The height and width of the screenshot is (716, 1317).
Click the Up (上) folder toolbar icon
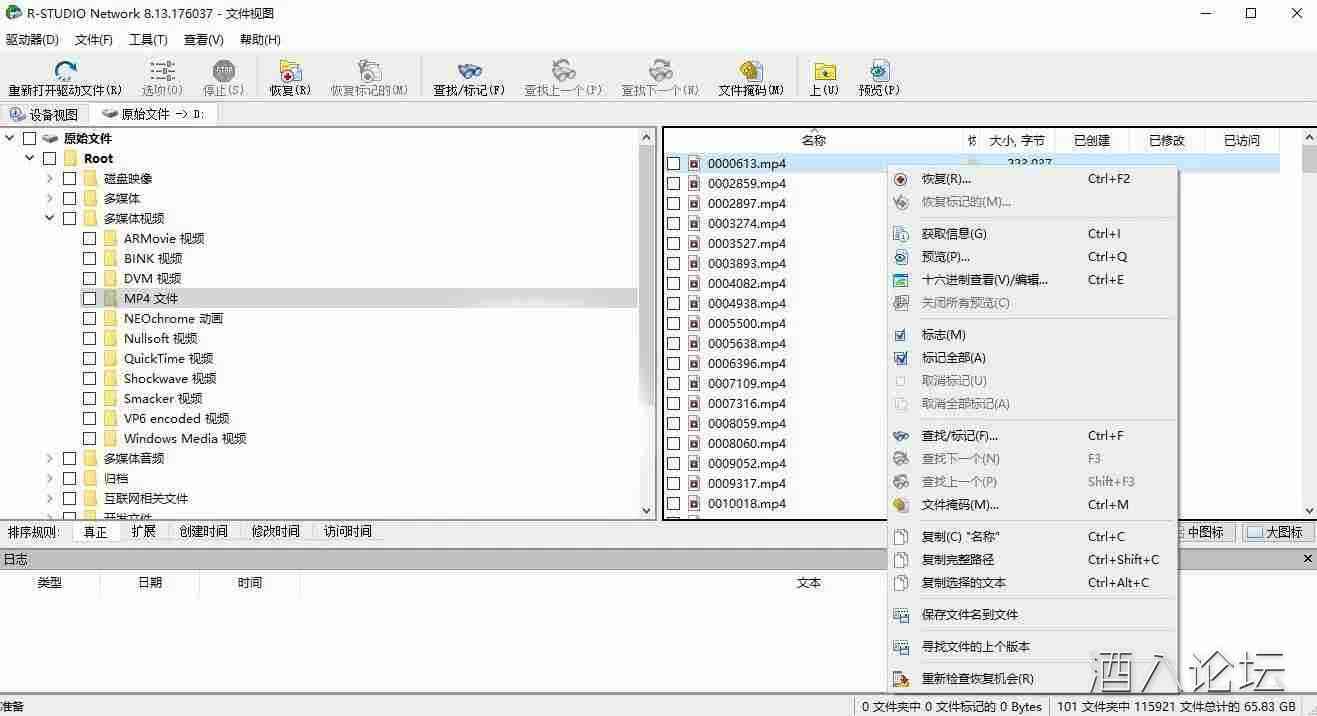[x=824, y=71]
